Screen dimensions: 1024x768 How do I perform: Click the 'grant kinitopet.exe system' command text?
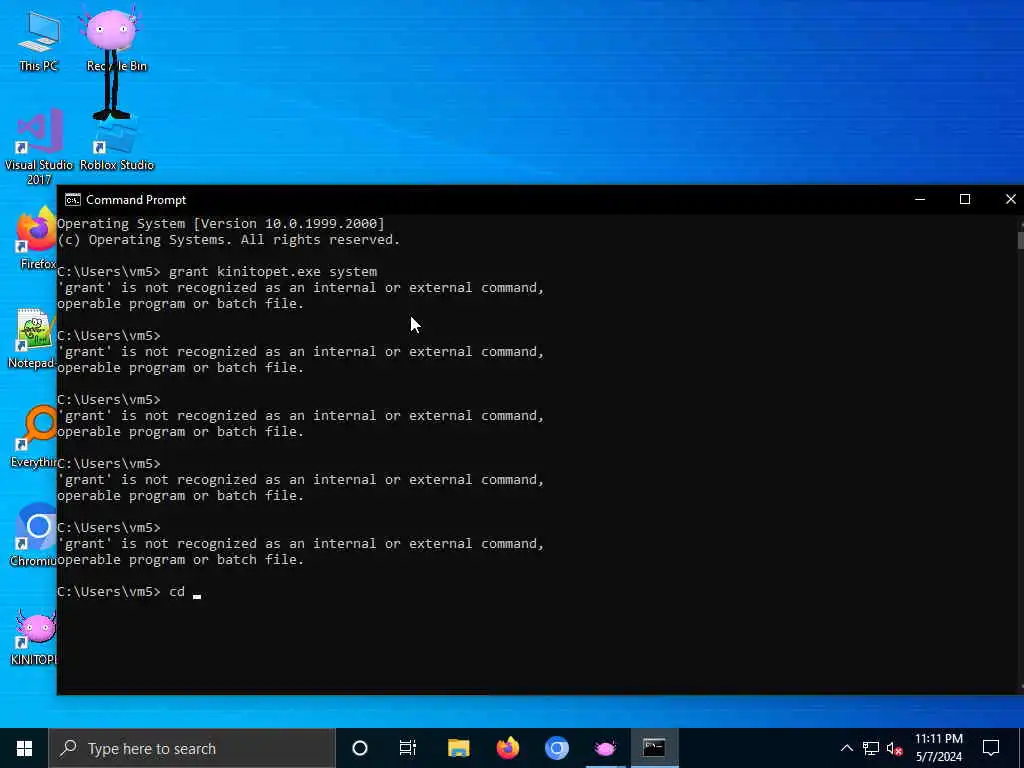pyautogui.click(x=273, y=272)
